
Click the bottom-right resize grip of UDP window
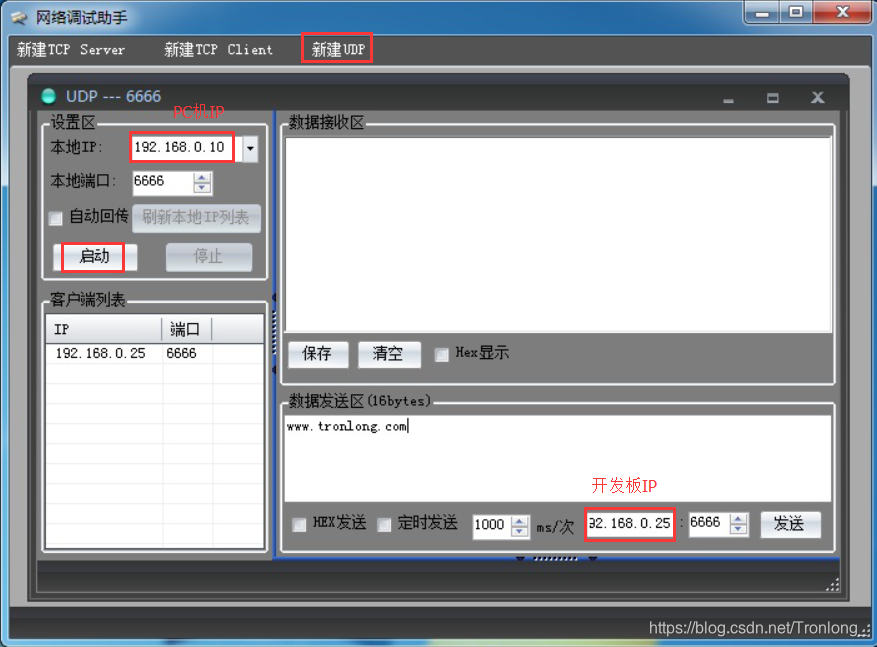coord(832,585)
